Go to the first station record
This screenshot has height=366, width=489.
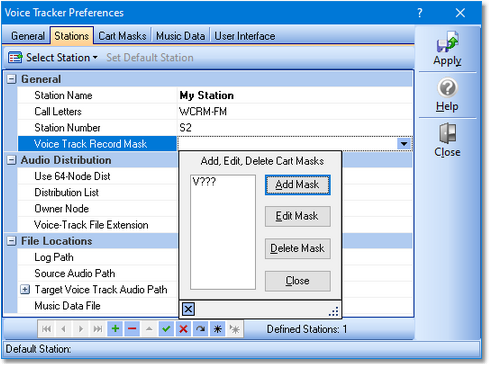point(46,329)
